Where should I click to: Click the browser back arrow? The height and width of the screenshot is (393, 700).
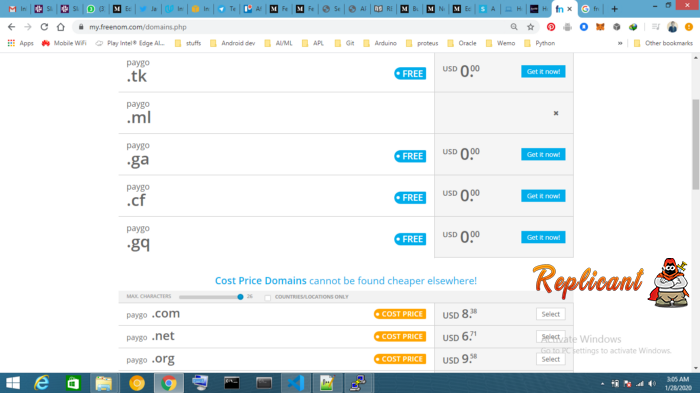point(12,27)
